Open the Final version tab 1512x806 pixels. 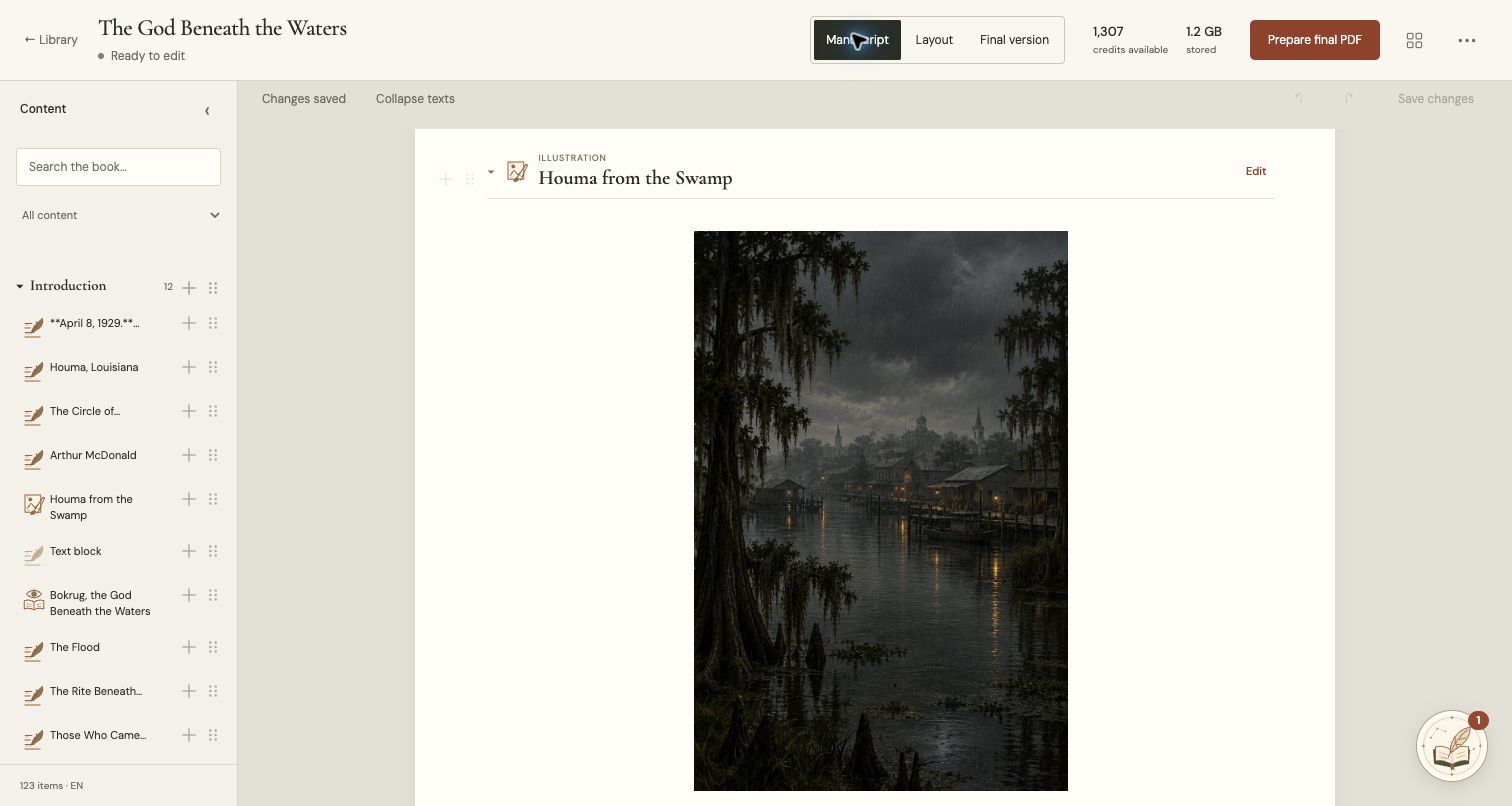pyautogui.click(x=1014, y=40)
